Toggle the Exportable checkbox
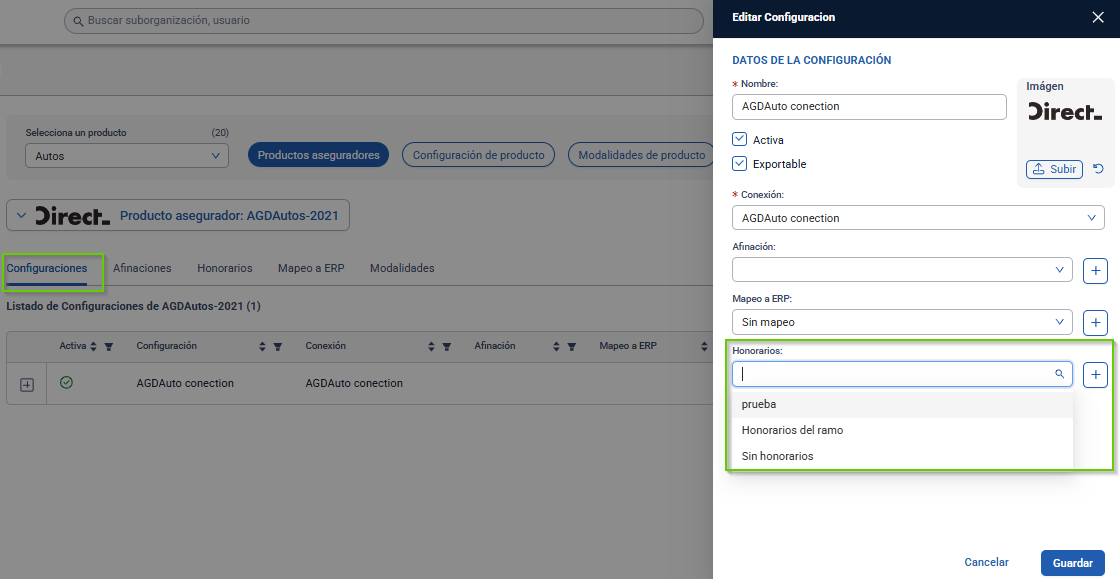 740,163
